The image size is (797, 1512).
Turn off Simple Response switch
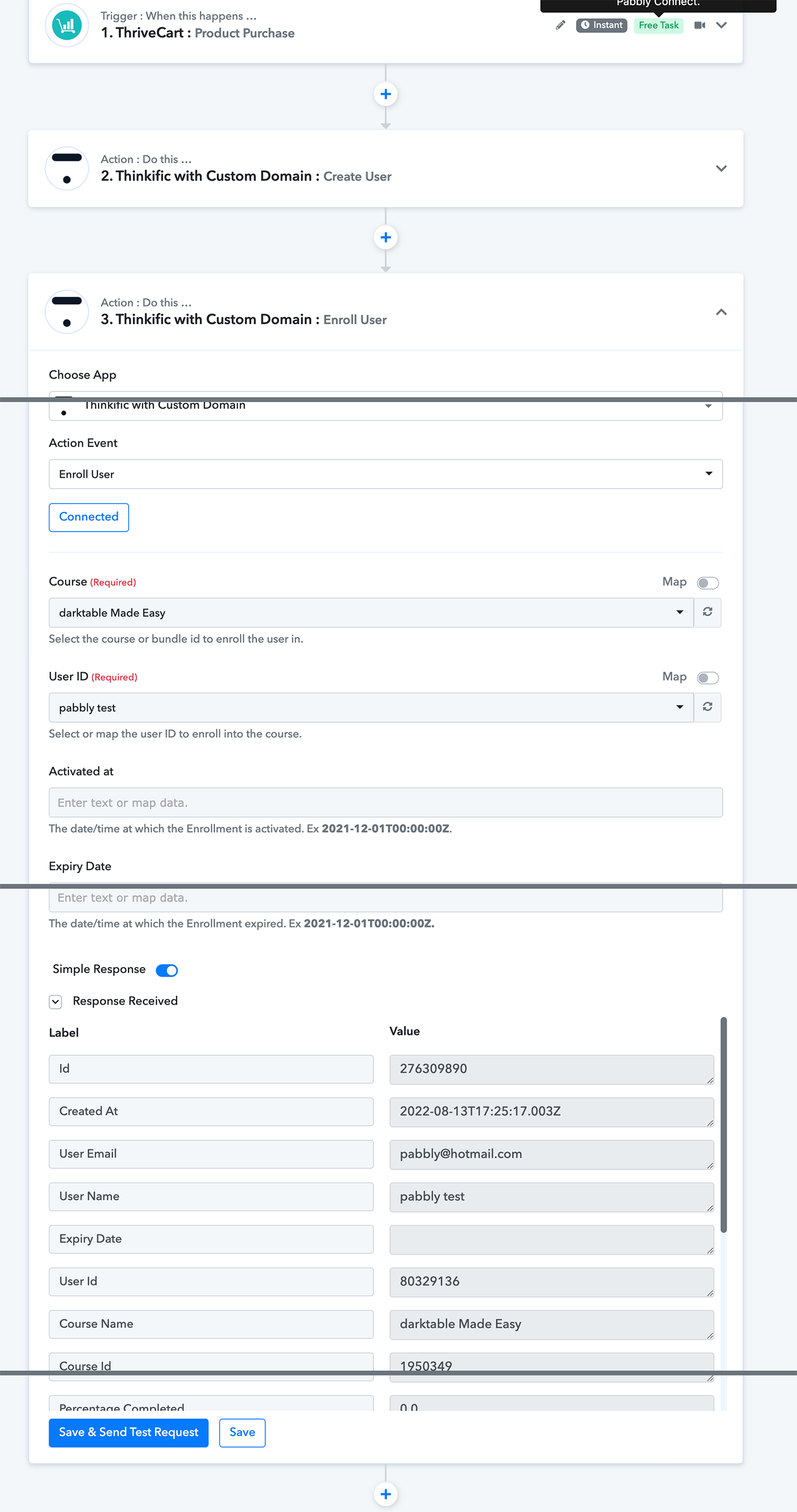[166, 970]
